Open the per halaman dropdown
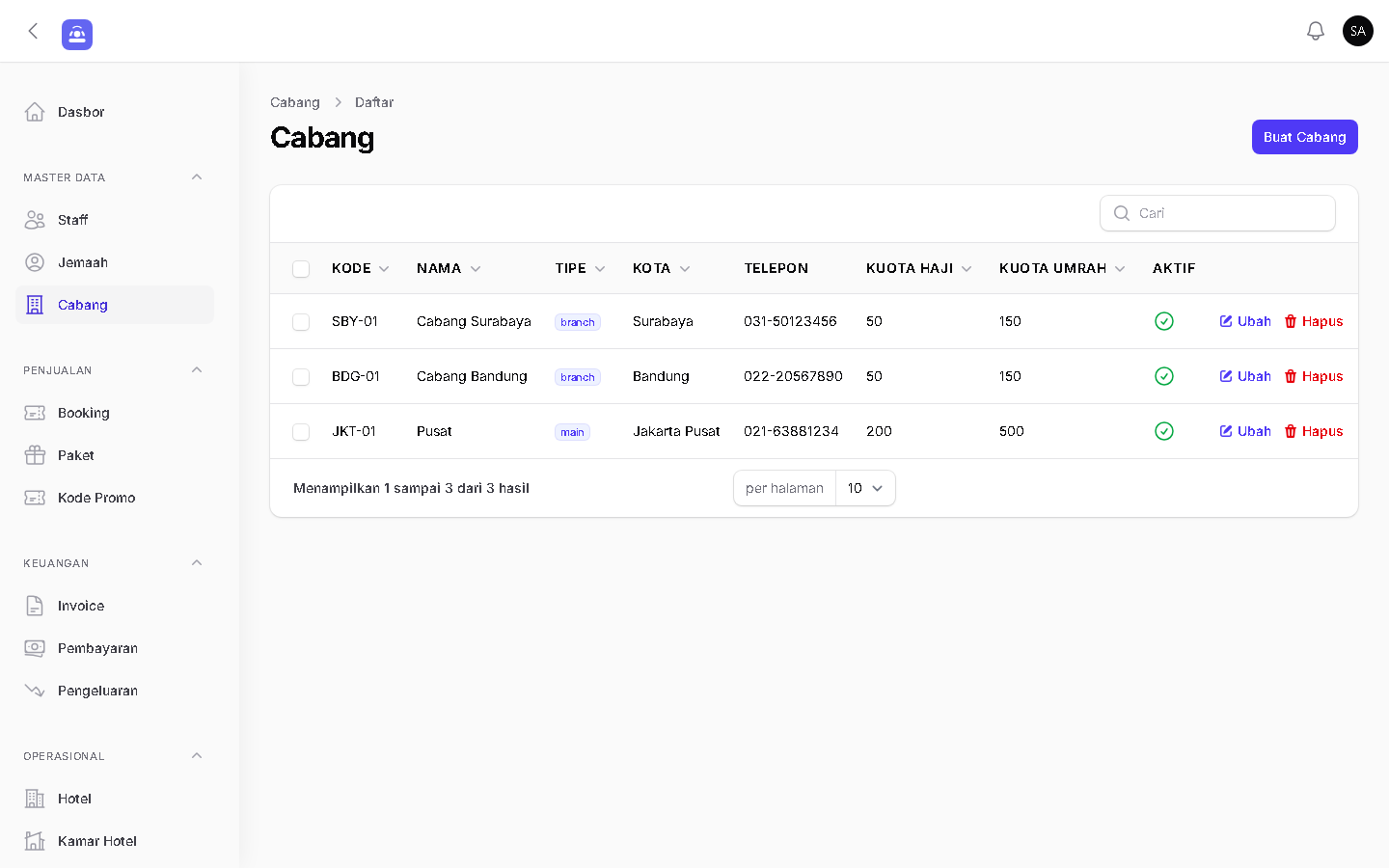 point(865,488)
